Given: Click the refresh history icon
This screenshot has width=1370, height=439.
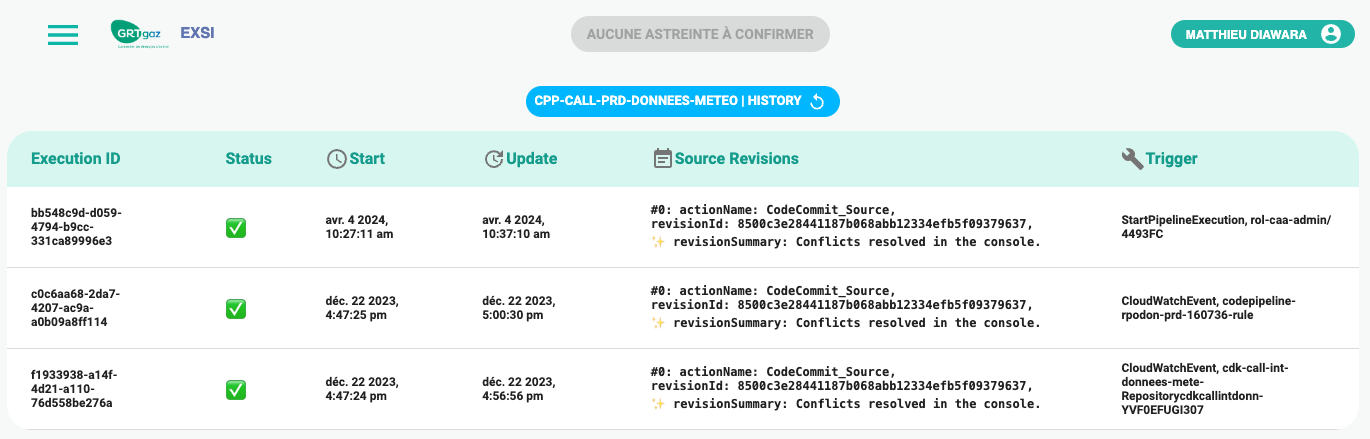Looking at the screenshot, I should point(817,101).
